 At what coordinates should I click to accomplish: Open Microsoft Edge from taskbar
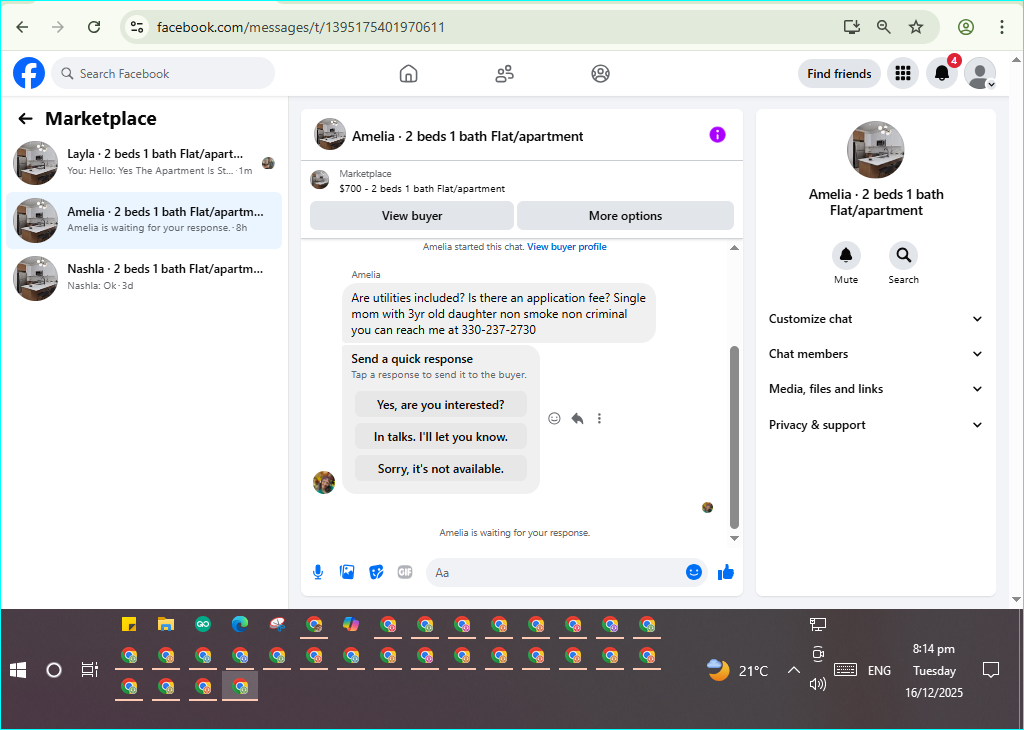[x=240, y=624]
